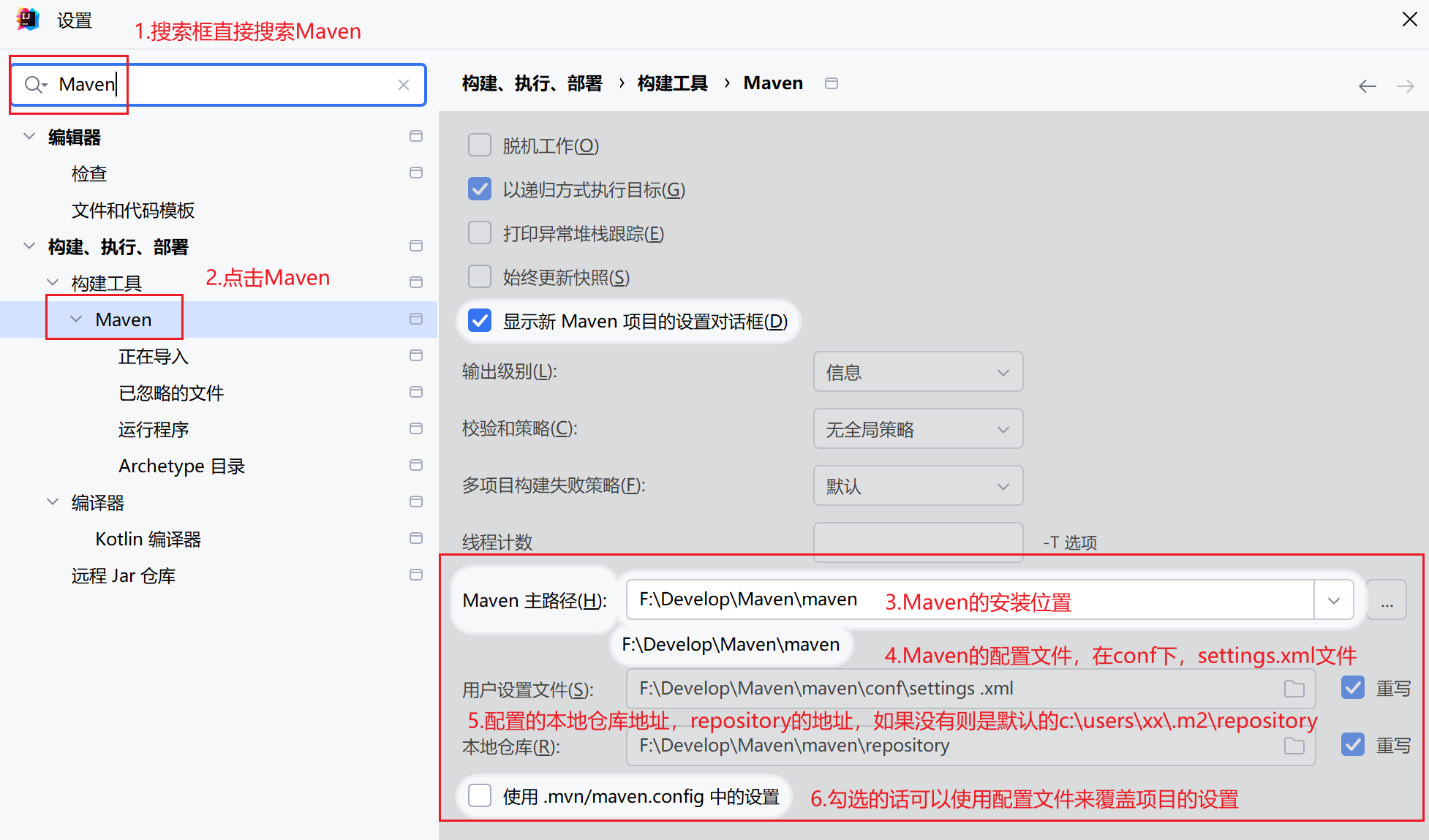
Task: Select 检查 in the settings tree
Action: tap(89, 173)
